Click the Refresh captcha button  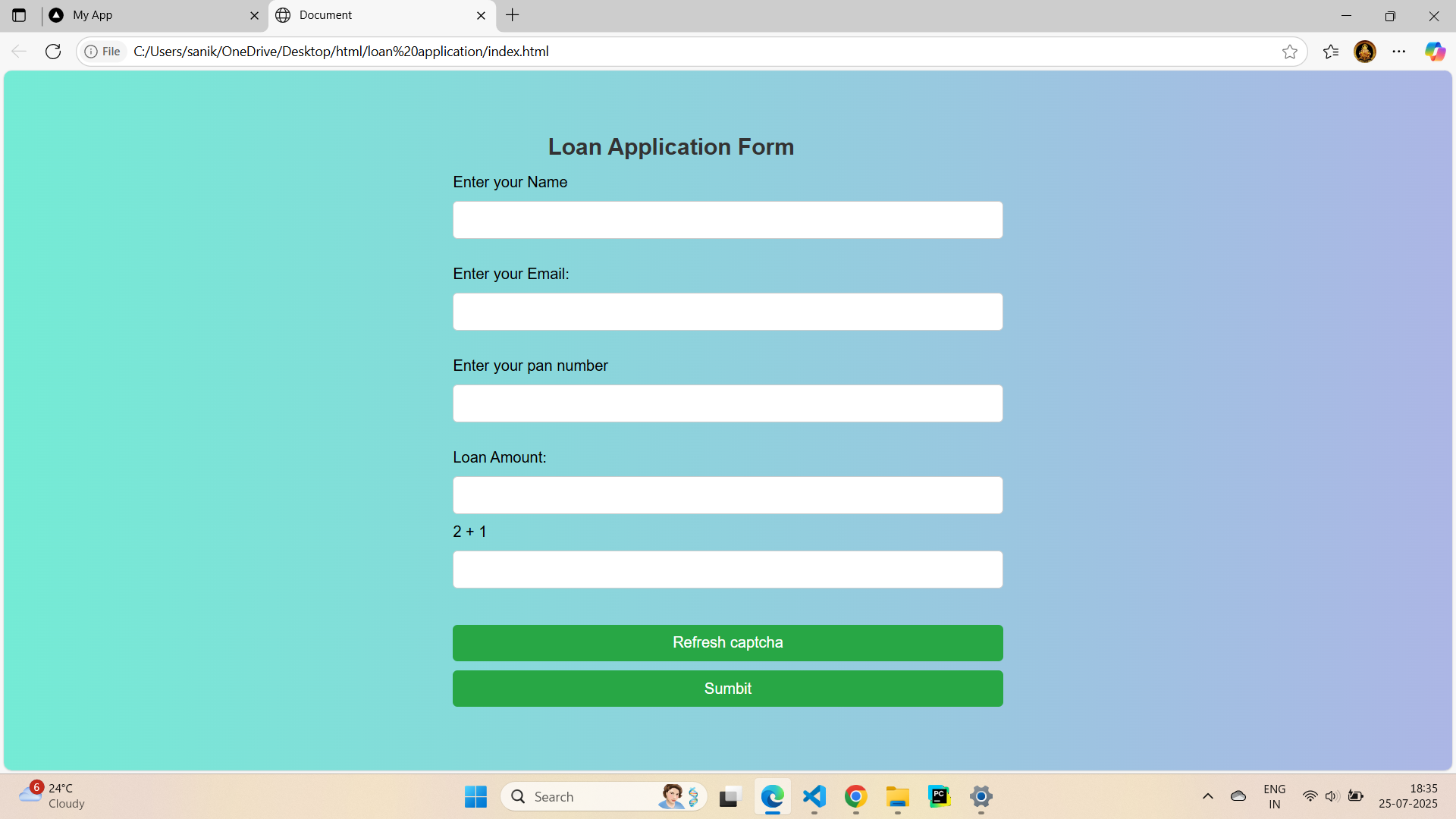pos(727,642)
